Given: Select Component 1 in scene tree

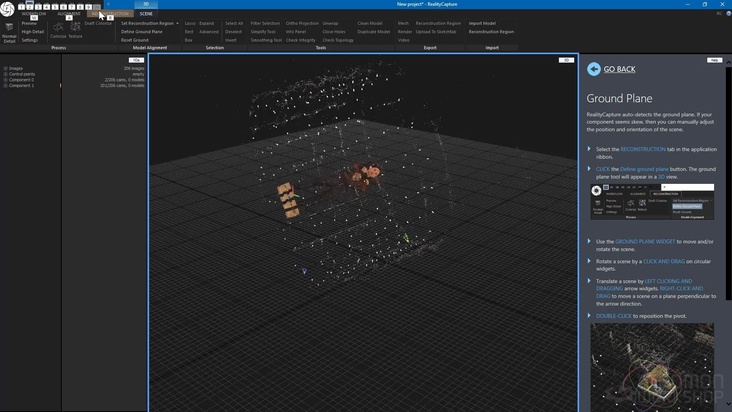Looking at the screenshot, I should [21, 85].
